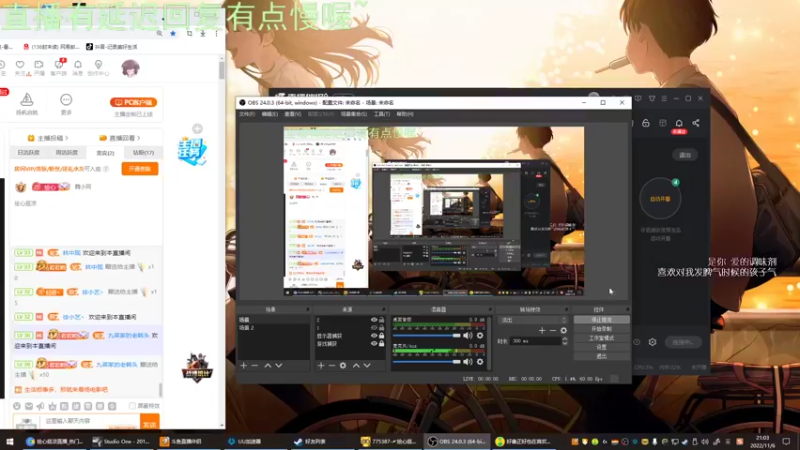Open 文件 menu in OBS

click(x=247, y=114)
